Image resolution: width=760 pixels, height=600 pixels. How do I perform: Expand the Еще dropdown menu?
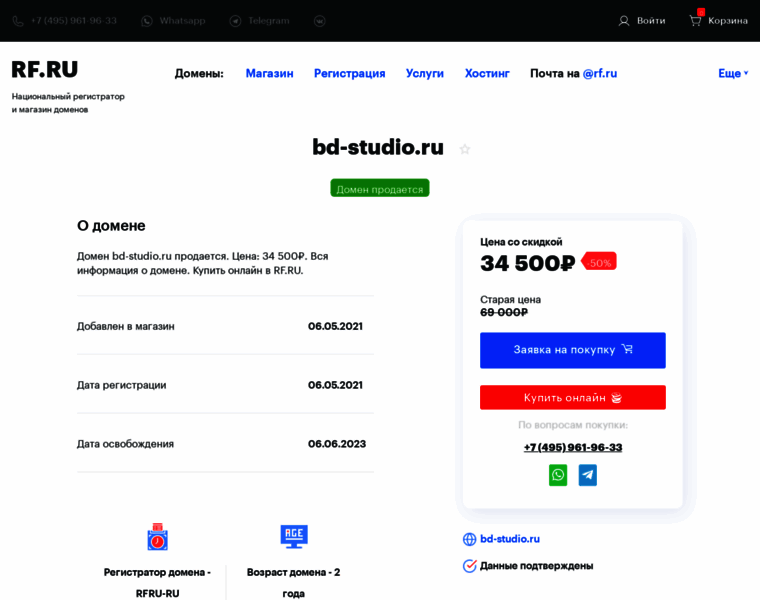(x=733, y=73)
